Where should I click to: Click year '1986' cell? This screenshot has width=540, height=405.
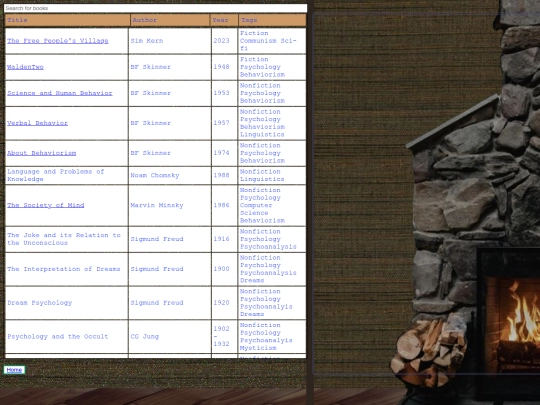coord(225,205)
